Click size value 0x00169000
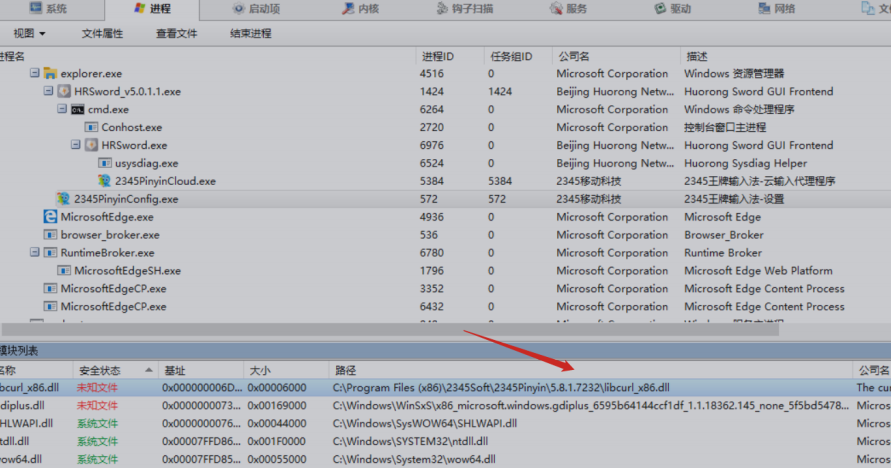The width and height of the screenshot is (891, 468). (277, 406)
